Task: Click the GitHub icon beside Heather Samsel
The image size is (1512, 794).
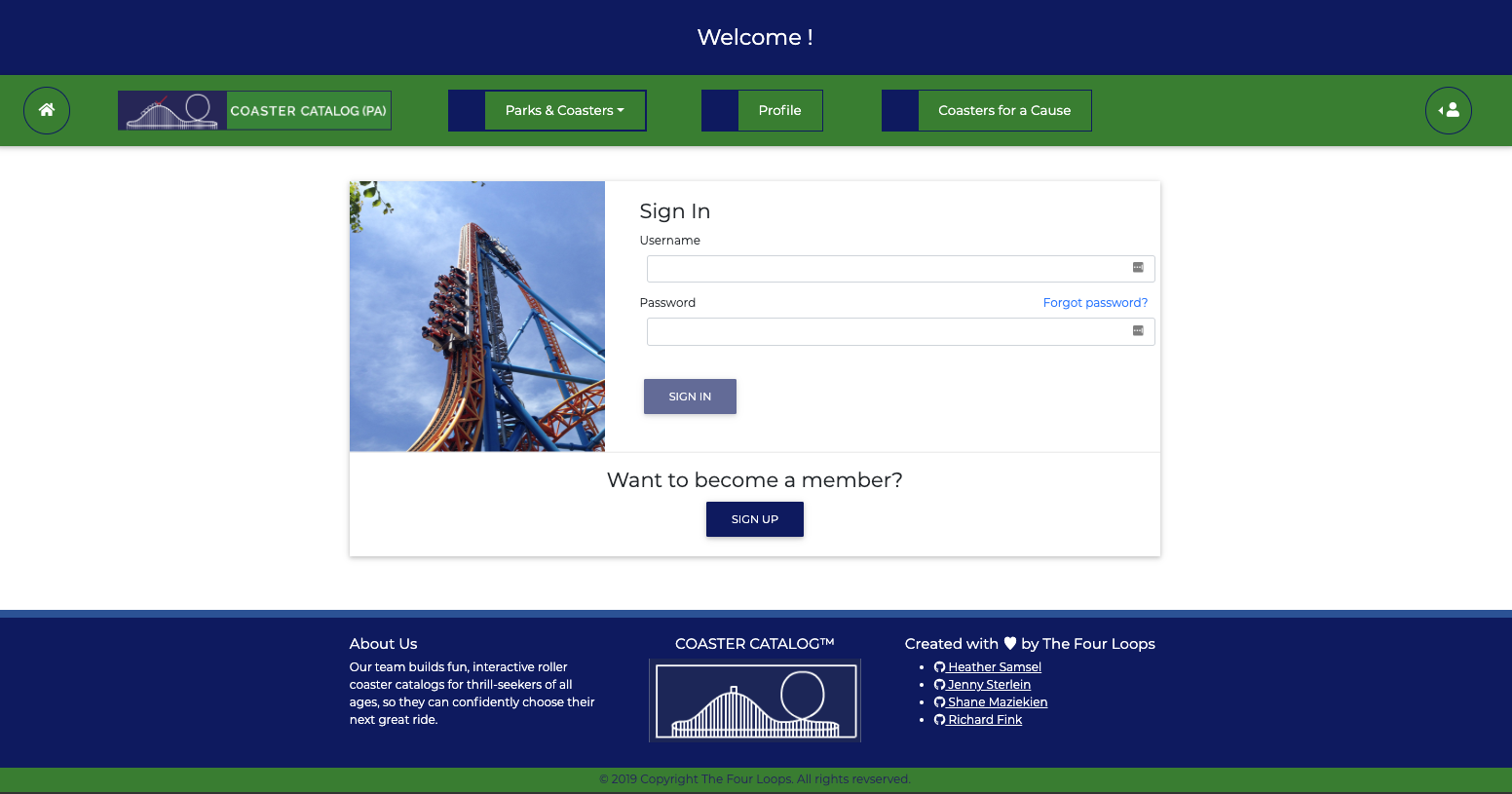Action: pyautogui.click(x=938, y=666)
